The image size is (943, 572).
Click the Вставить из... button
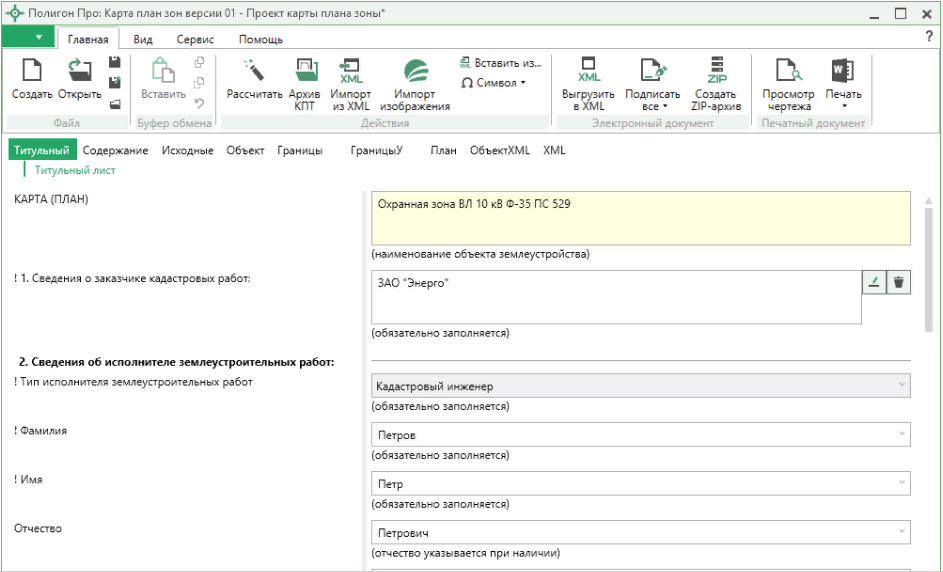point(500,62)
